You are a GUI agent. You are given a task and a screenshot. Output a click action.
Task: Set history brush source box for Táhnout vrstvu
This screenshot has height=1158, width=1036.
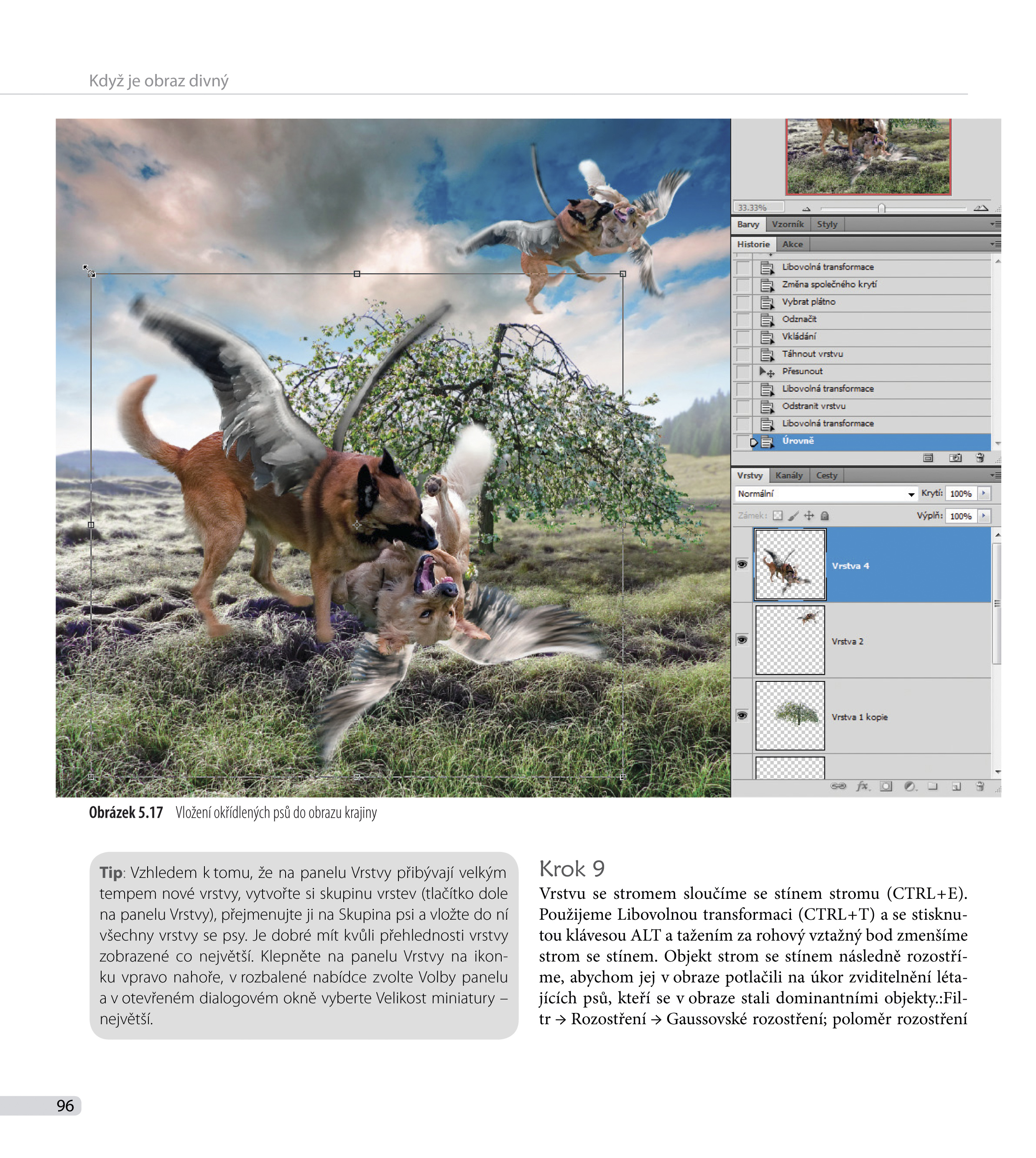click(743, 354)
